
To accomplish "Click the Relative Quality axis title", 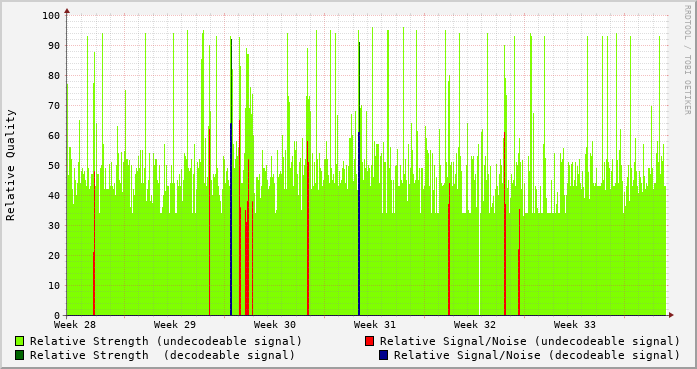I will [x=11, y=165].
